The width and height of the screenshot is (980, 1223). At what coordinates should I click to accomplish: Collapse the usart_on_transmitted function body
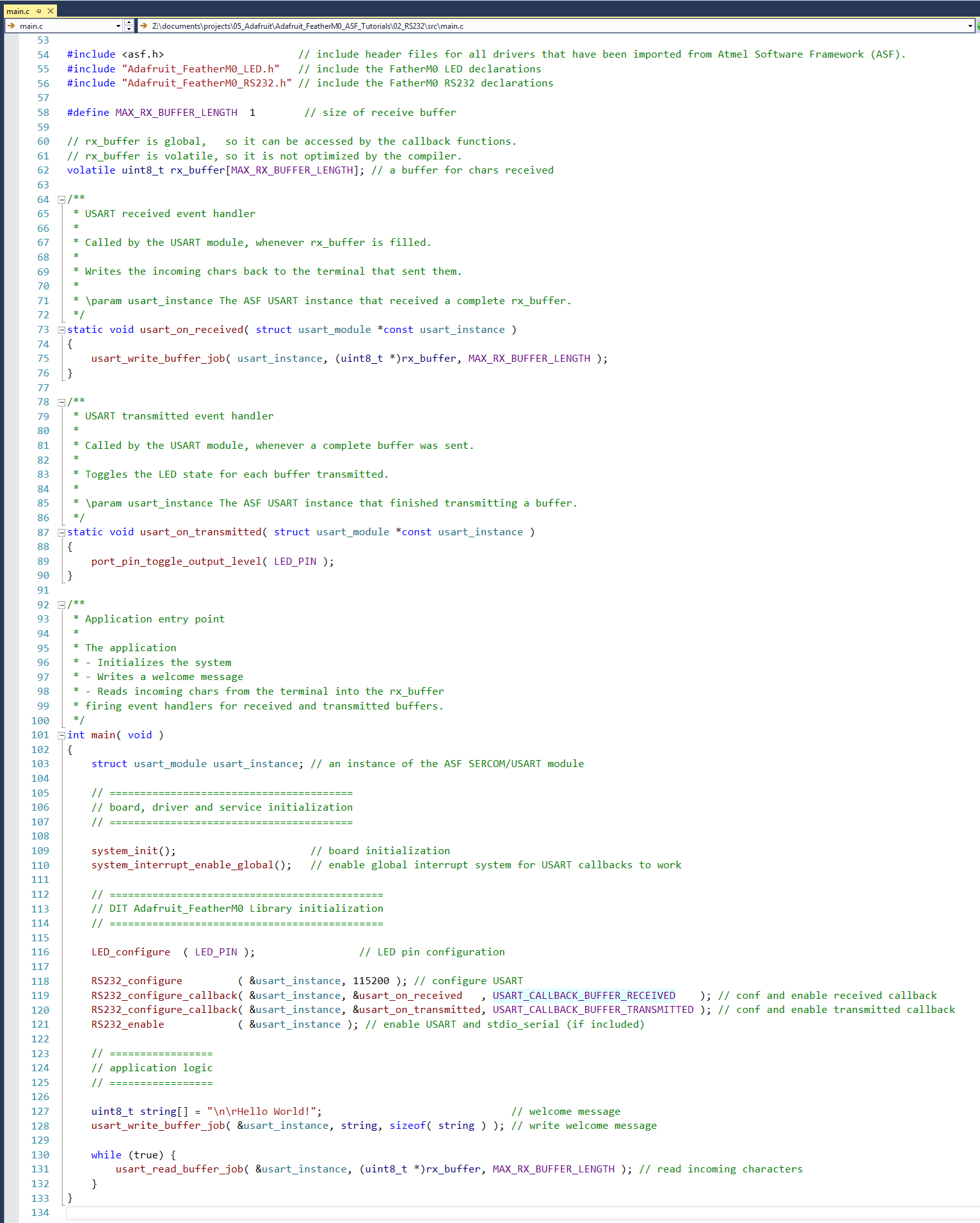click(x=61, y=532)
